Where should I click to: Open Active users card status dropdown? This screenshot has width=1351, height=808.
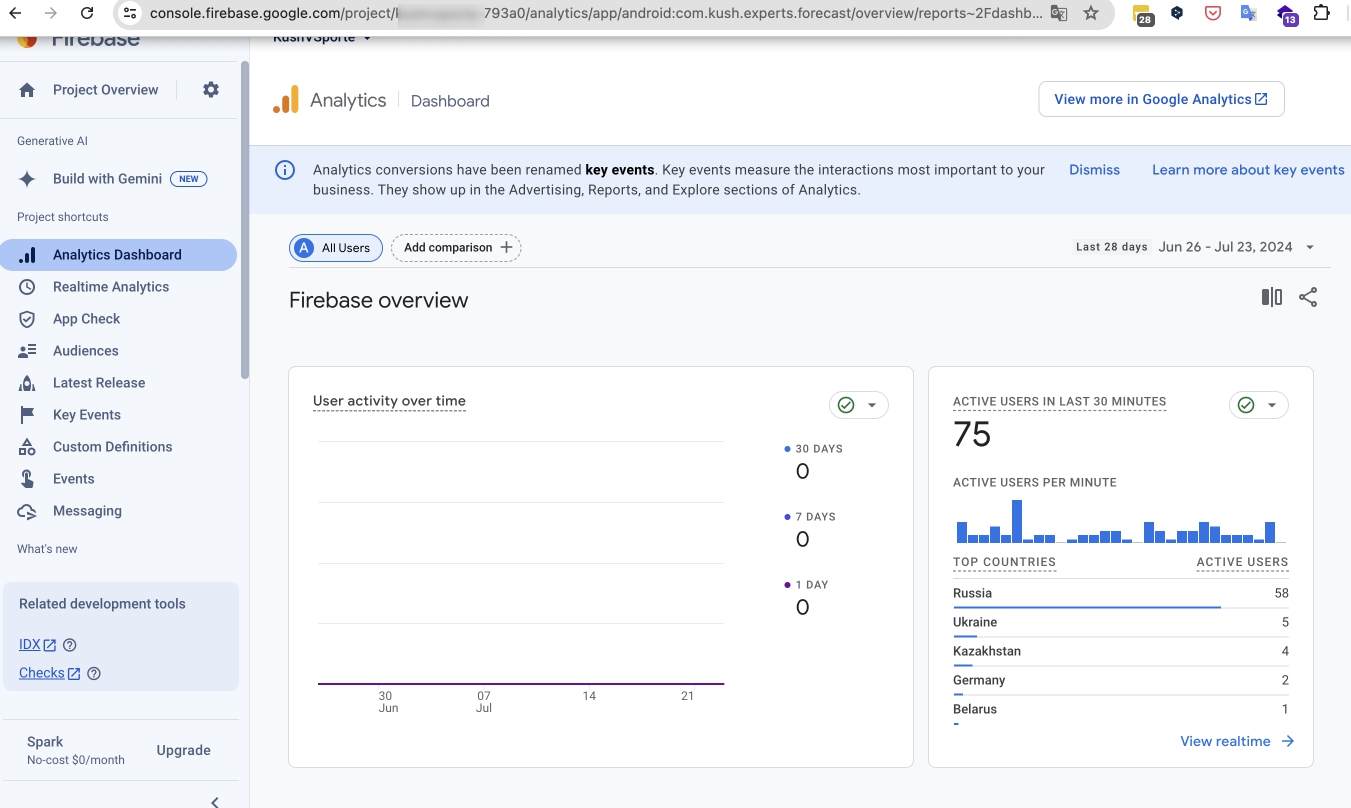pos(1259,405)
